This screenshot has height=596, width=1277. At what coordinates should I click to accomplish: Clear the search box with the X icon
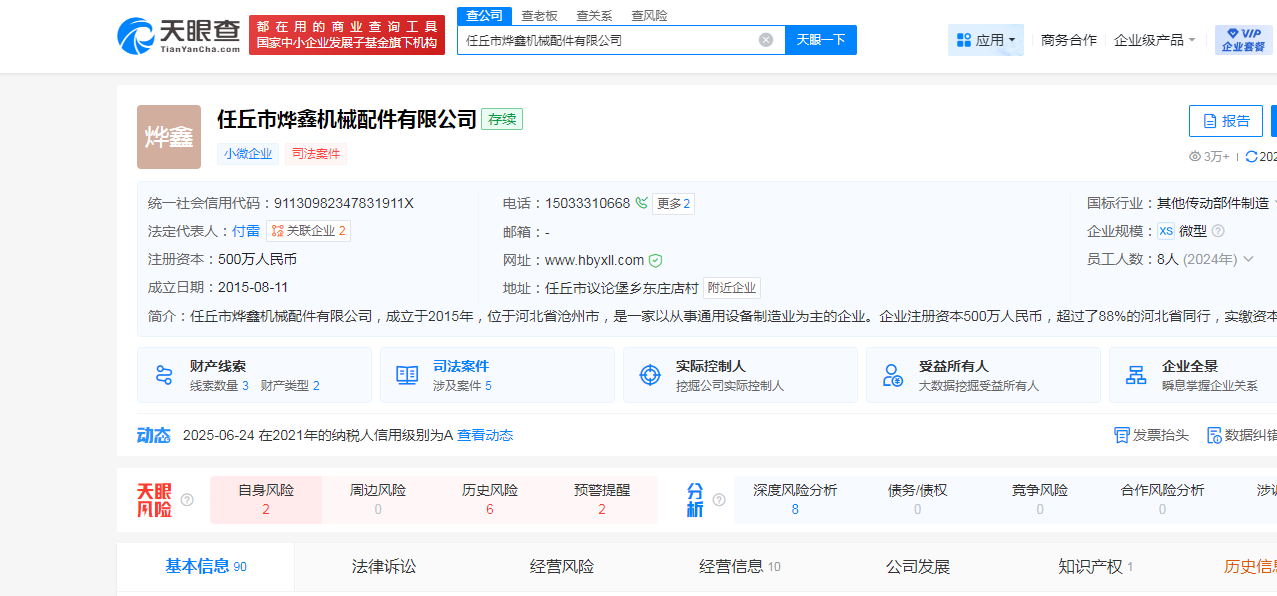pos(766,40)
